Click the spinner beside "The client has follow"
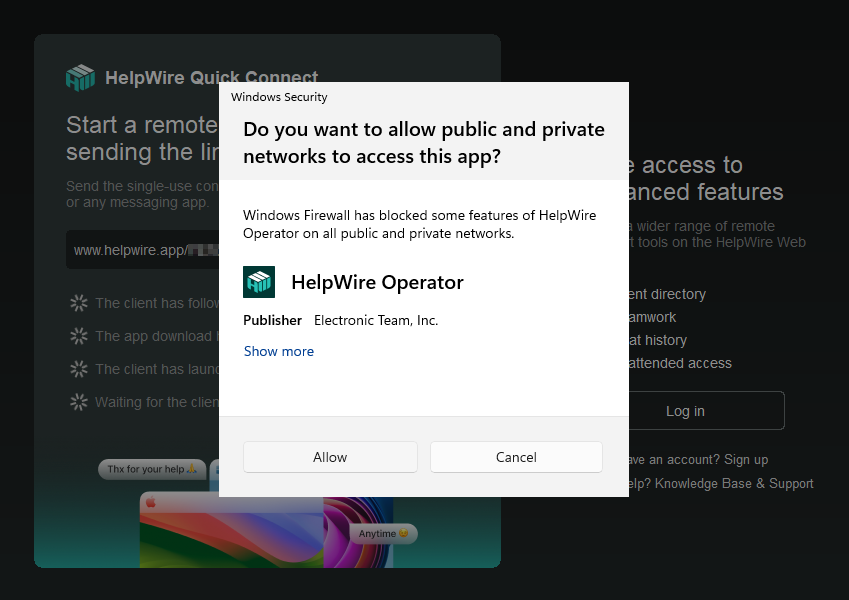 pos(79,303)
